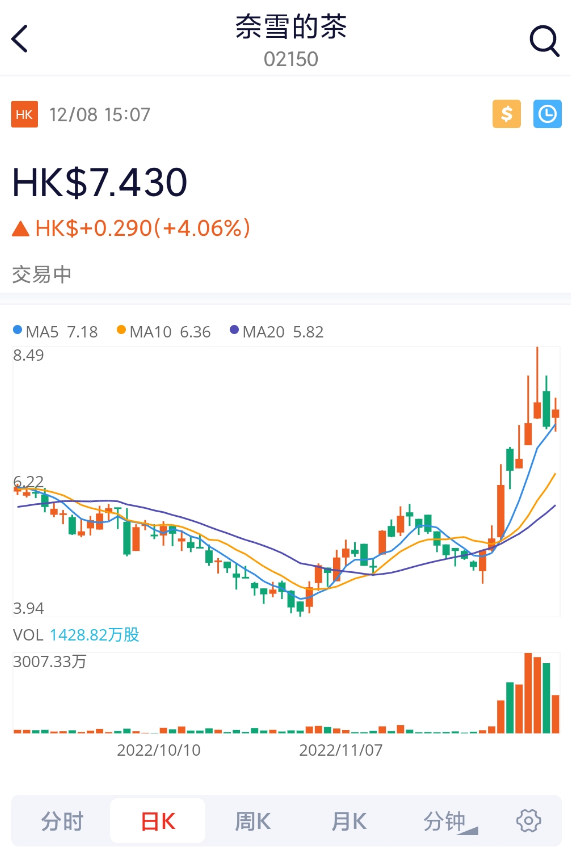Select the 周K weekly chart tab
Viewport: 571px width, 860px height.
click(253, 821)
